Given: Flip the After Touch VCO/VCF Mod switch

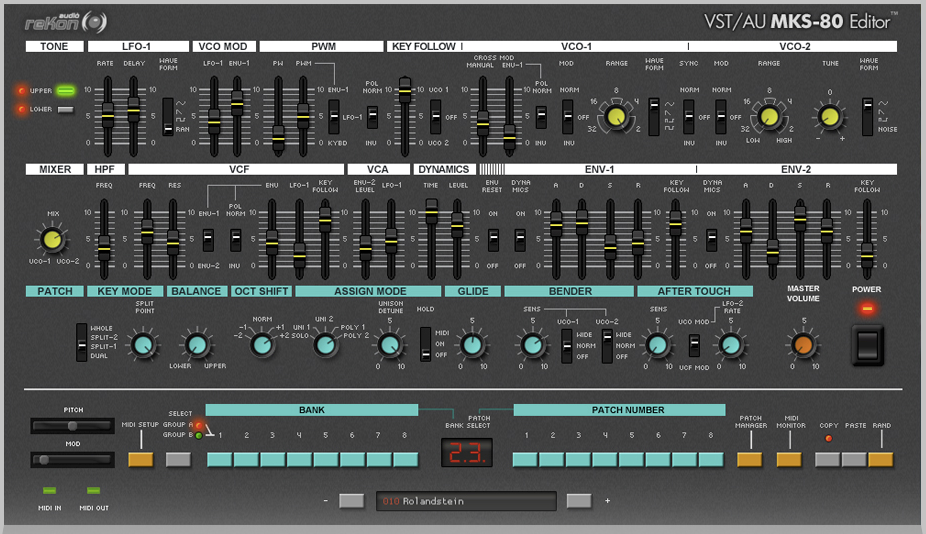Looking at the screenshot, I should (694, 346).
